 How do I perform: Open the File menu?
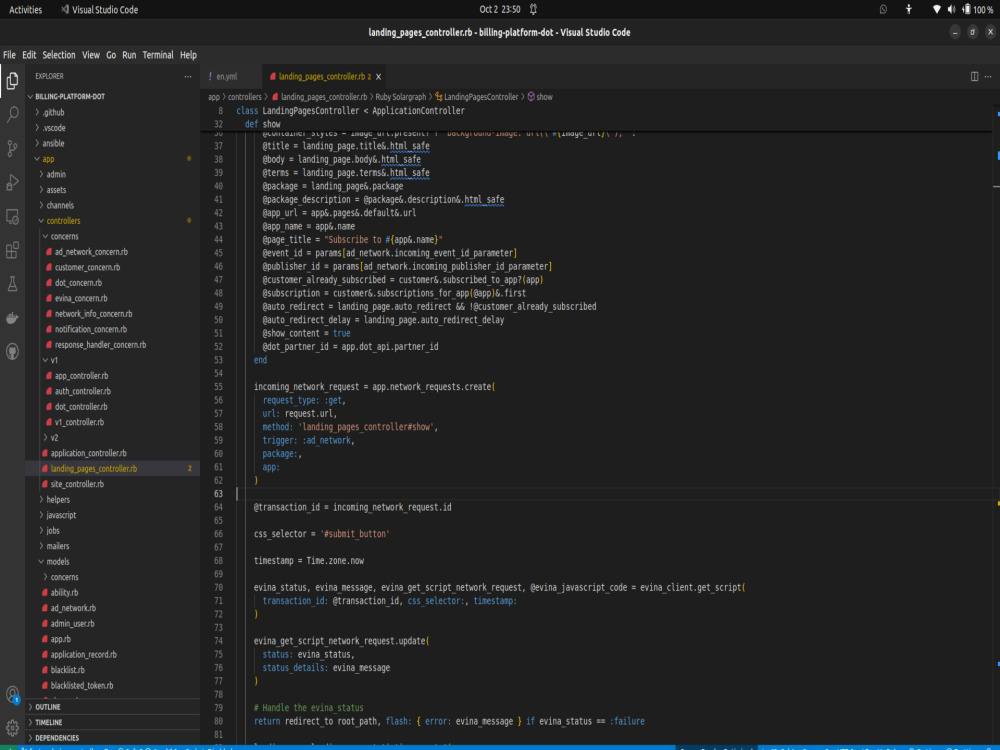(9, 55)
